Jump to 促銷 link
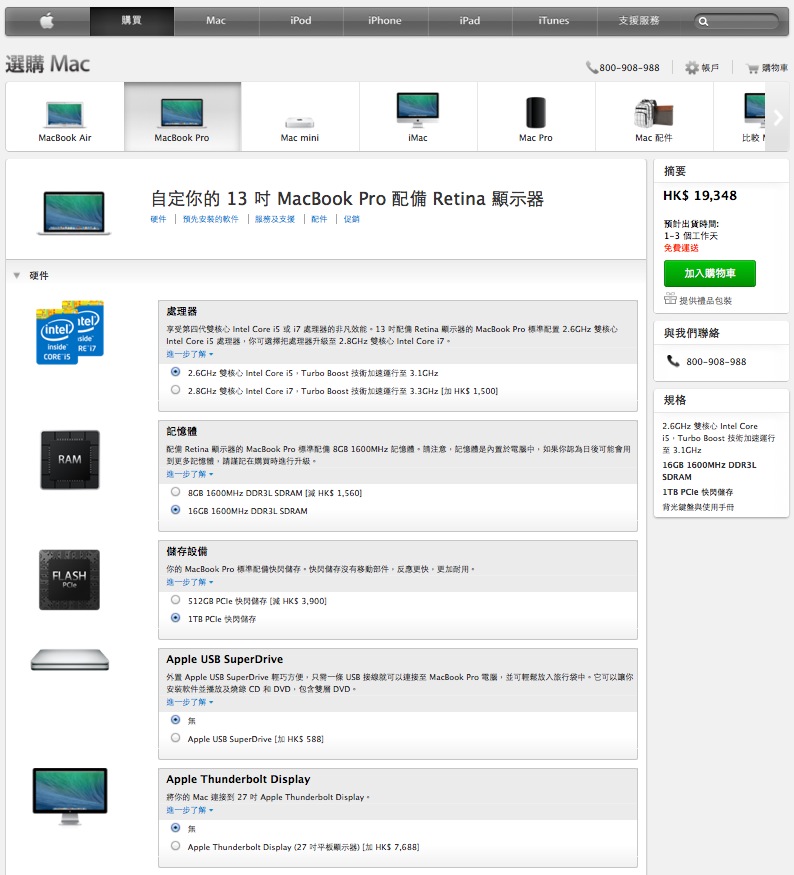This screenshot has height=875, width=794. click(x=352, y=219)
